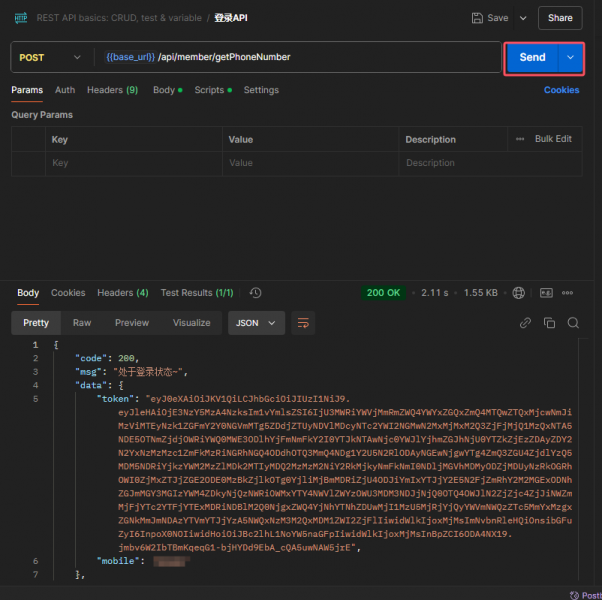Open the Cookies link
Viewport: 602px width, 600px height.
561,90
